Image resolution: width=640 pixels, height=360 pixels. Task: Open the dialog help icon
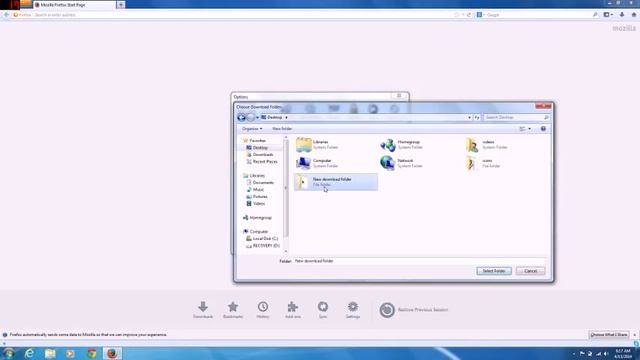coord(543,129)
